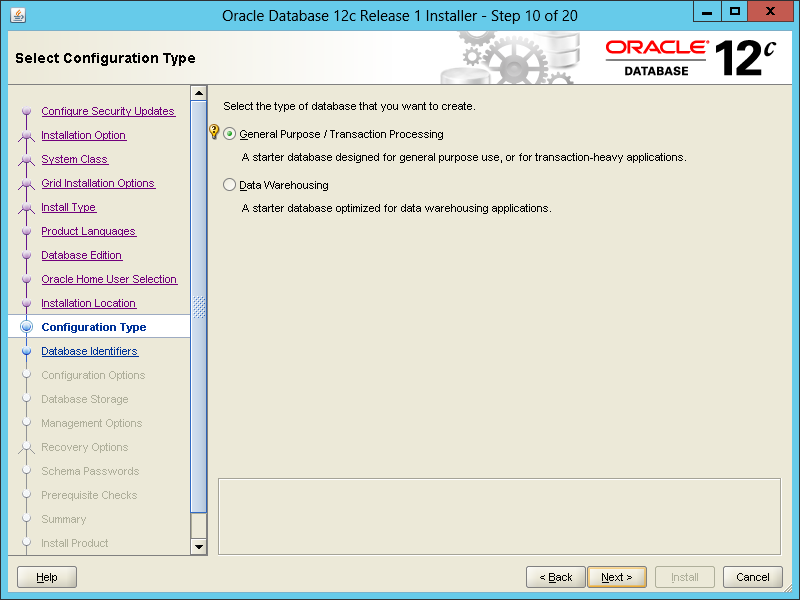Click the disabled "Management Options" step text
Image resolution: width=800 pixels, height=600 pixels.
[92, 423]
